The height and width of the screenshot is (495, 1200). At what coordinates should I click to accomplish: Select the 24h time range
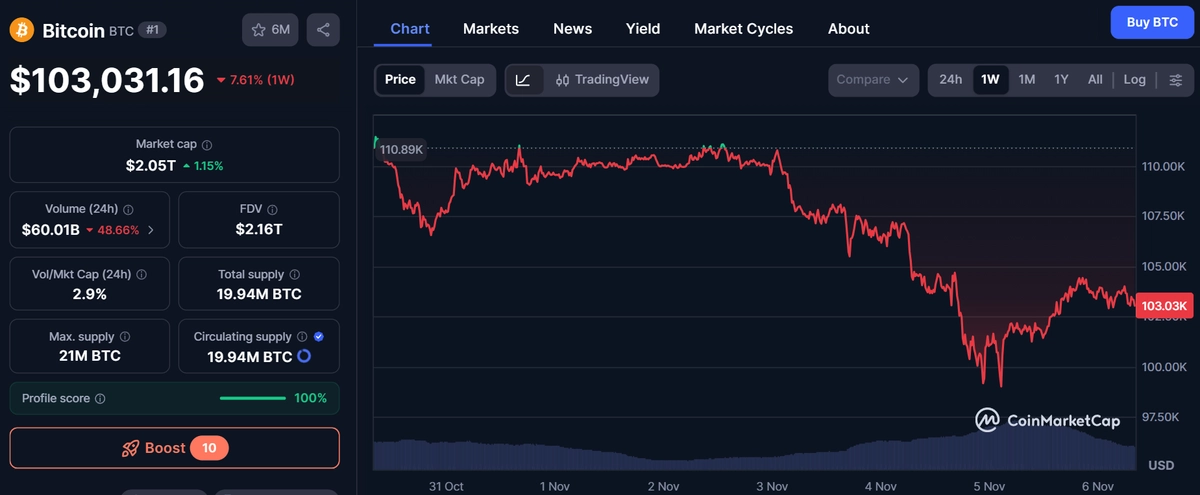point(951,80)
